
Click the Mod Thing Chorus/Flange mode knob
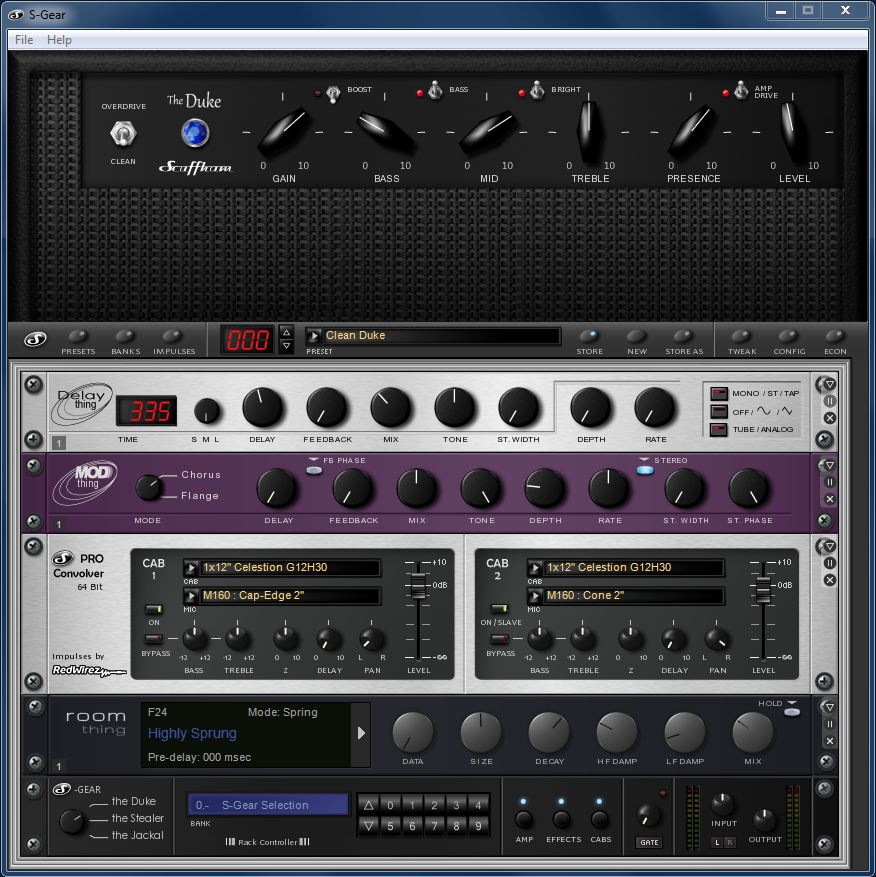tap(148, 488)
